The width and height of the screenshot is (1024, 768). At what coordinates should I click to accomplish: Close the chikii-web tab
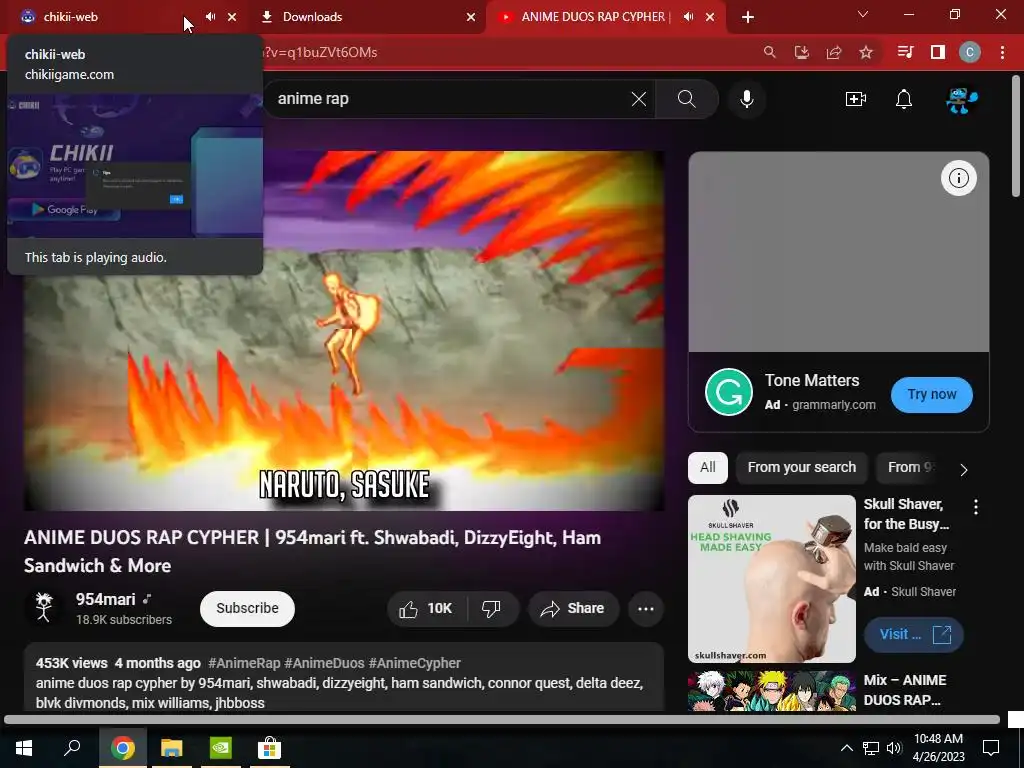pyautogui.click(x=232, y=17)
